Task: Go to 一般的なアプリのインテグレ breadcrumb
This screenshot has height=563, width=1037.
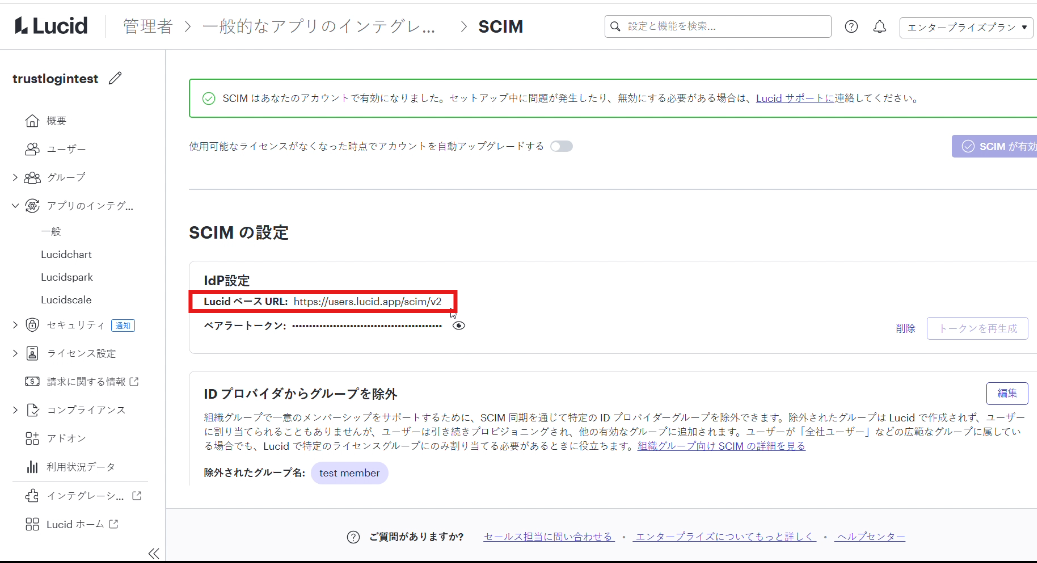Action: [x=319, y=26]
